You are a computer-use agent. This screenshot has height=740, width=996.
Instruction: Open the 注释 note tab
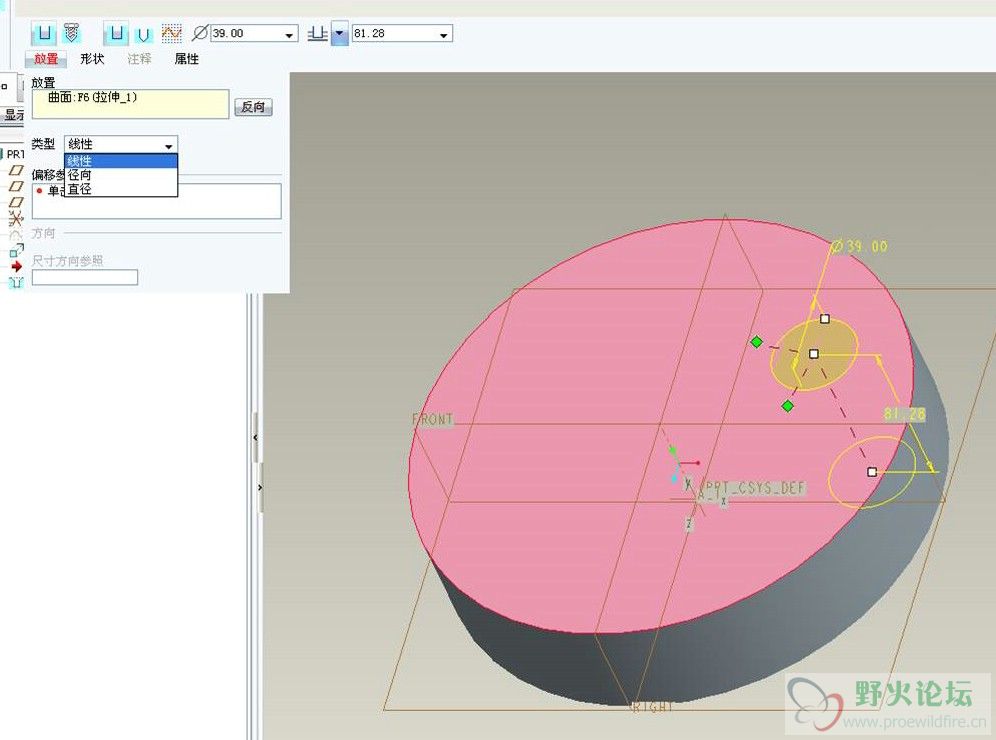tap(139, 59)
